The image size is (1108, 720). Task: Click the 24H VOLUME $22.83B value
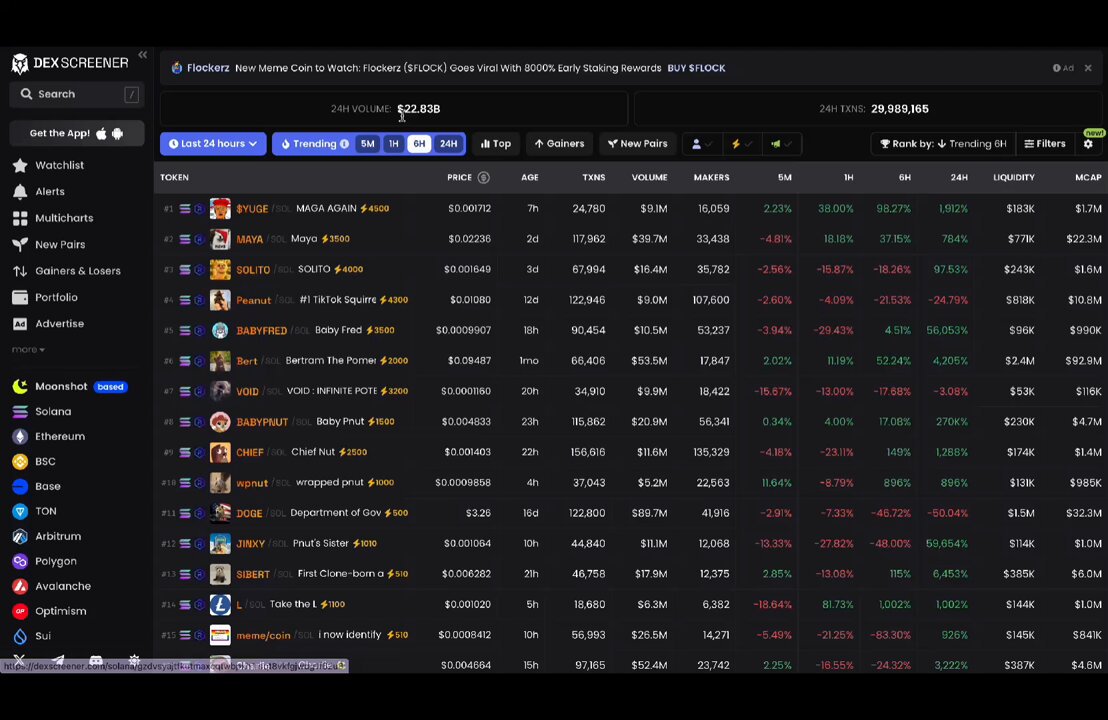tap(418, 110)
